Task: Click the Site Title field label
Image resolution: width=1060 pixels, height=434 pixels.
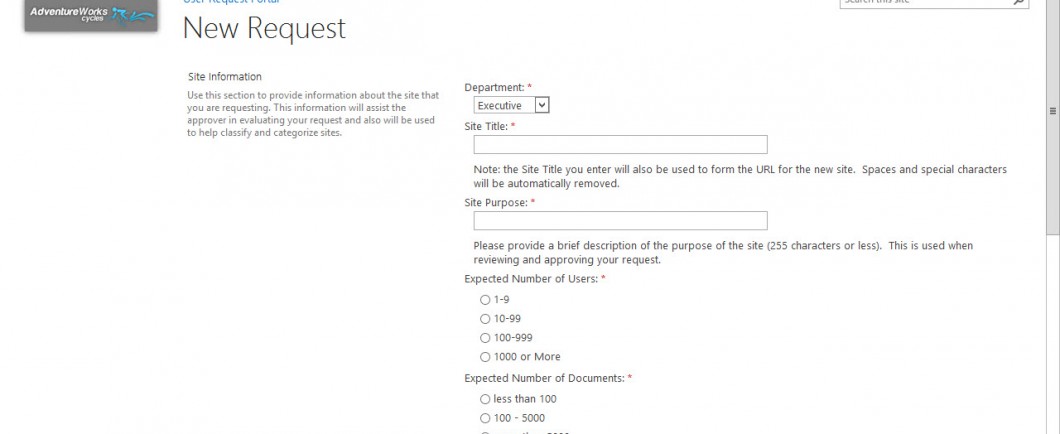Action: [x=486, y=126]
